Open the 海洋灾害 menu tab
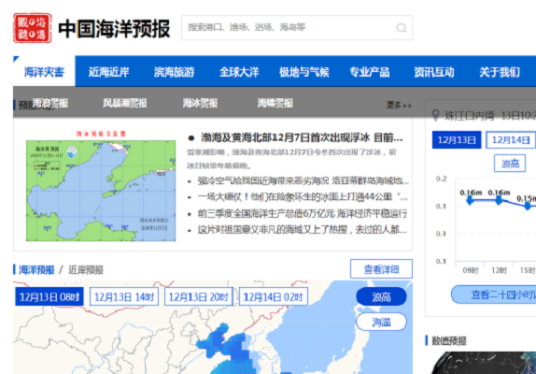Viewport: 536px width, 374px height. click(x=44, y=72)
